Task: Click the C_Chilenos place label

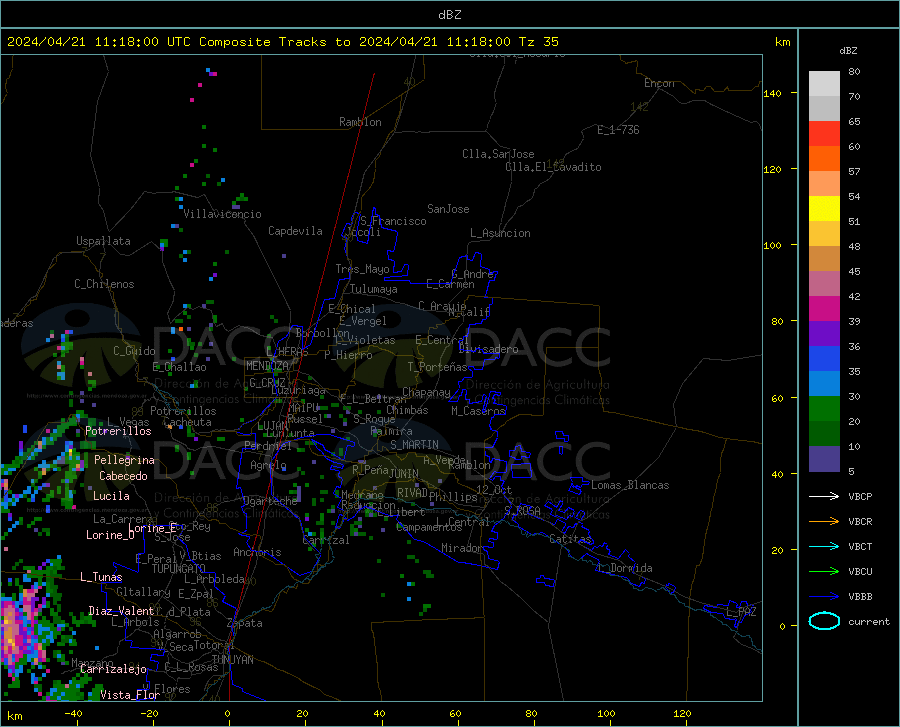Action: pyautogui.click(x=104, y=284)
